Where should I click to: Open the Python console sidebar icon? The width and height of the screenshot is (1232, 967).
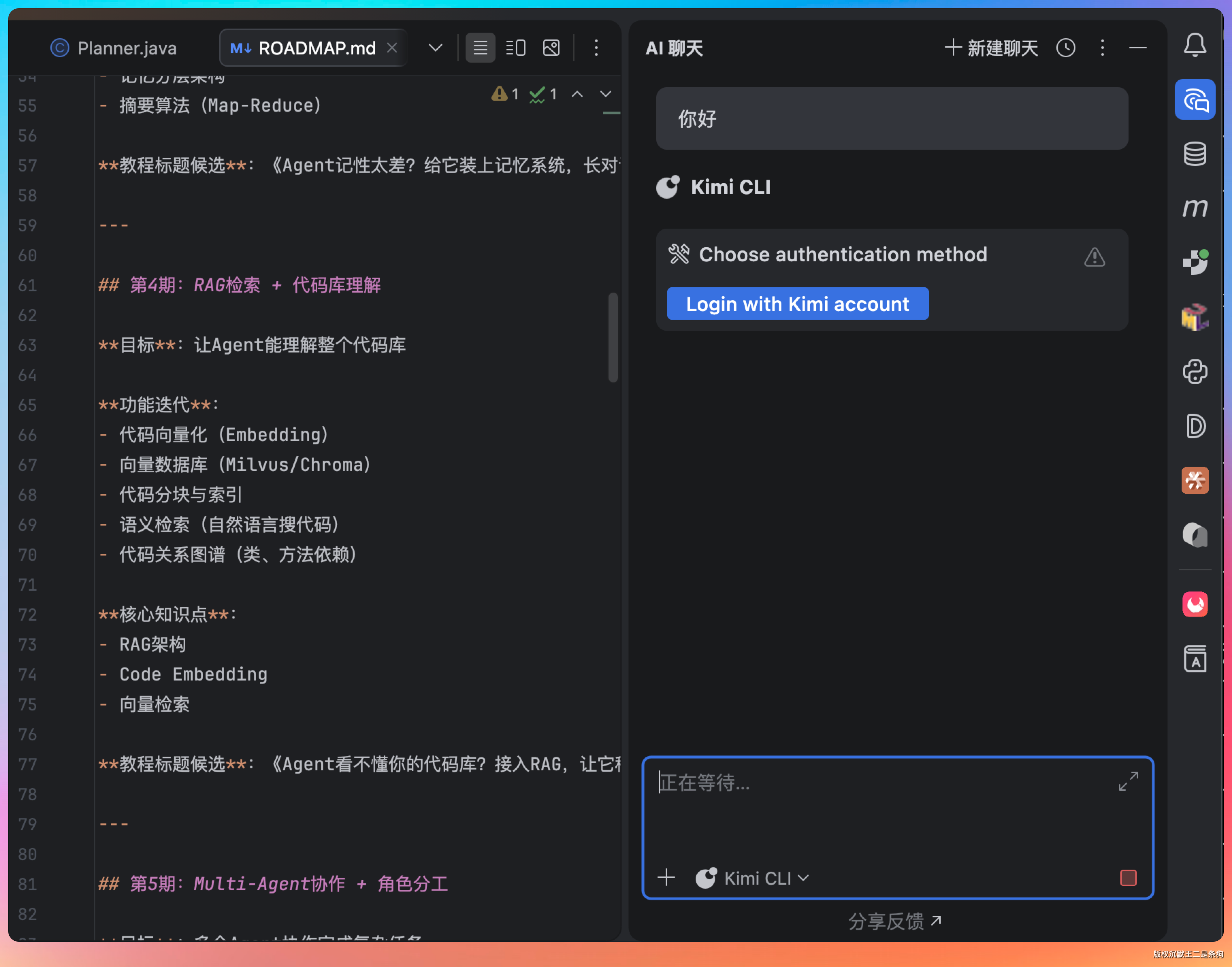(1195, 372)
